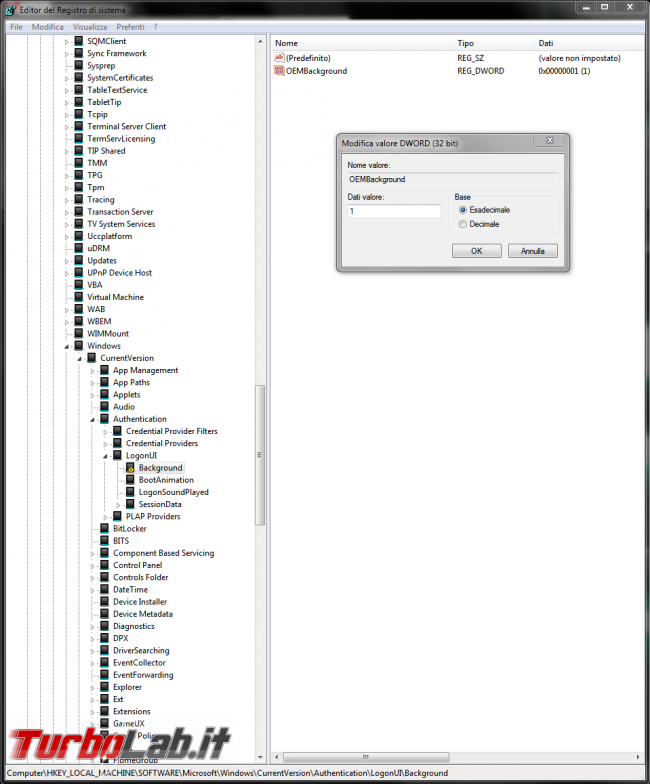The width and height of the screenshot is (650, 784).
Task: Cancel the dialog with Annulla
Action: [x=532, y=251]
